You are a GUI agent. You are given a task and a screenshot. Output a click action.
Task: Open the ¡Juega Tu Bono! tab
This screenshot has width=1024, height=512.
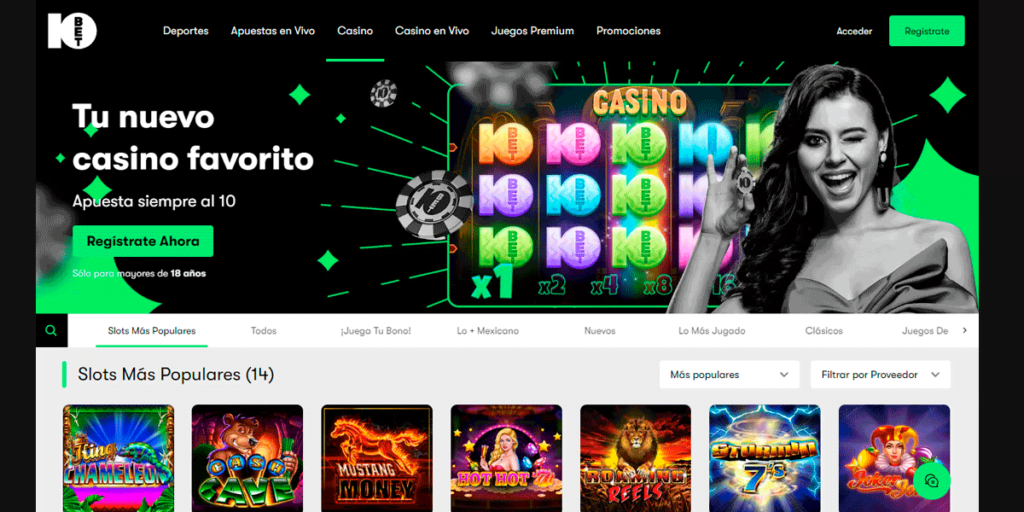click(376, 331)
